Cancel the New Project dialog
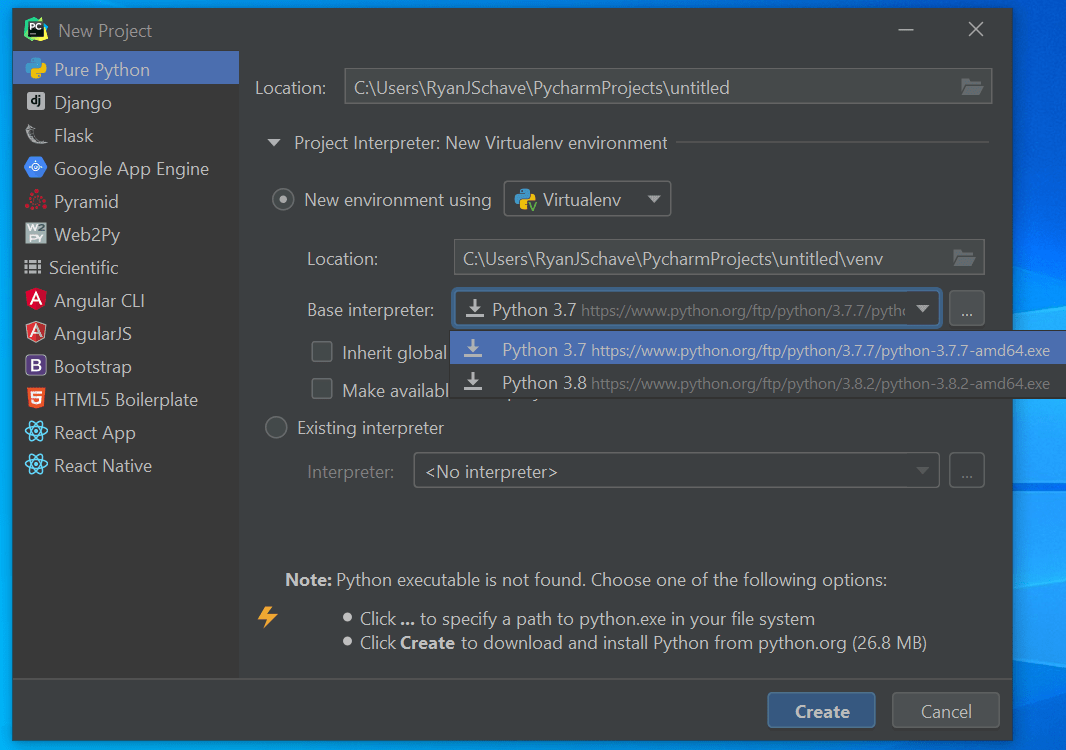This screenshot has height=750, width=1066. point(945,710)
